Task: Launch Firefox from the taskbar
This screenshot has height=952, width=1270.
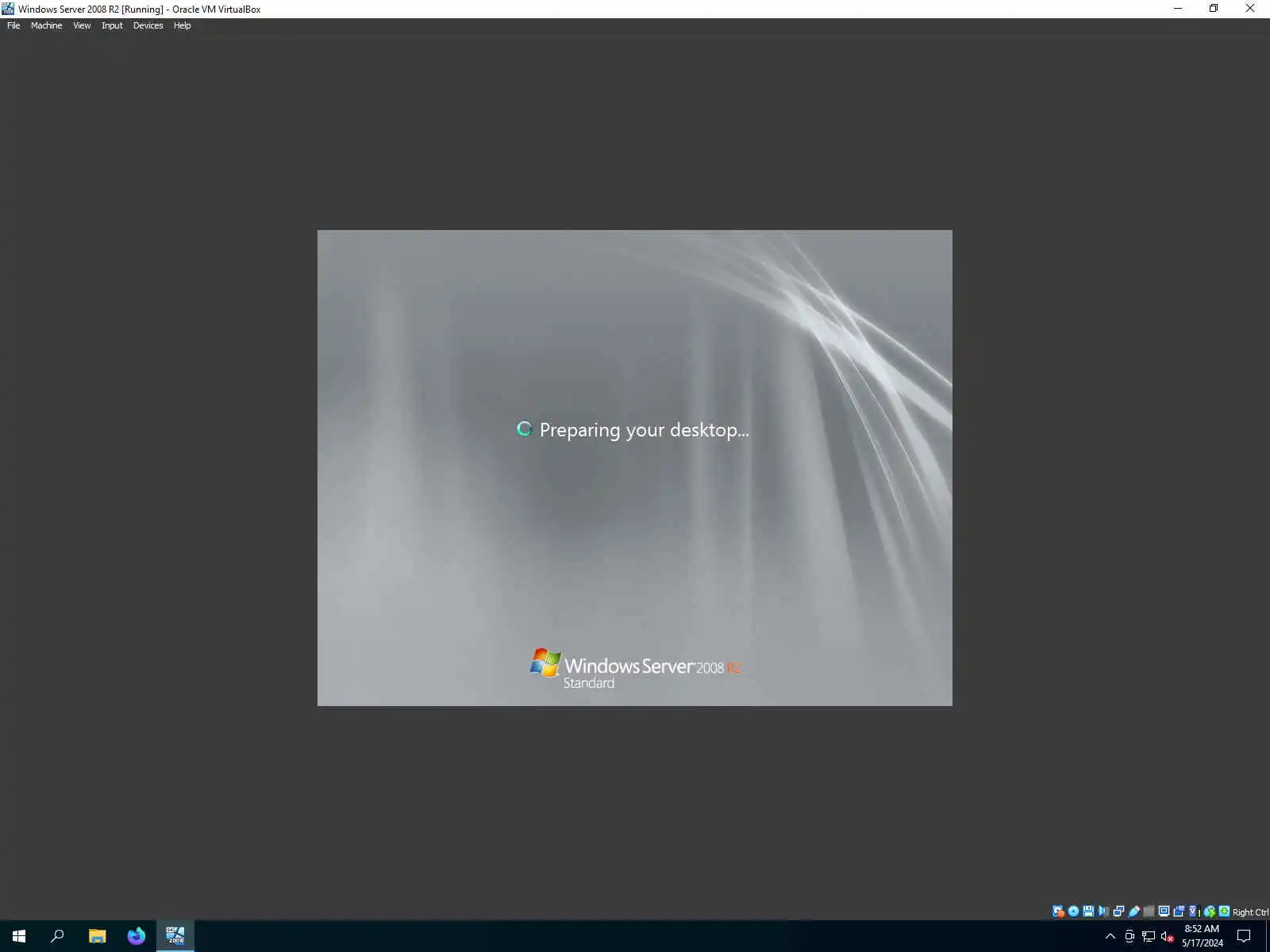Action: coord(137,936)
